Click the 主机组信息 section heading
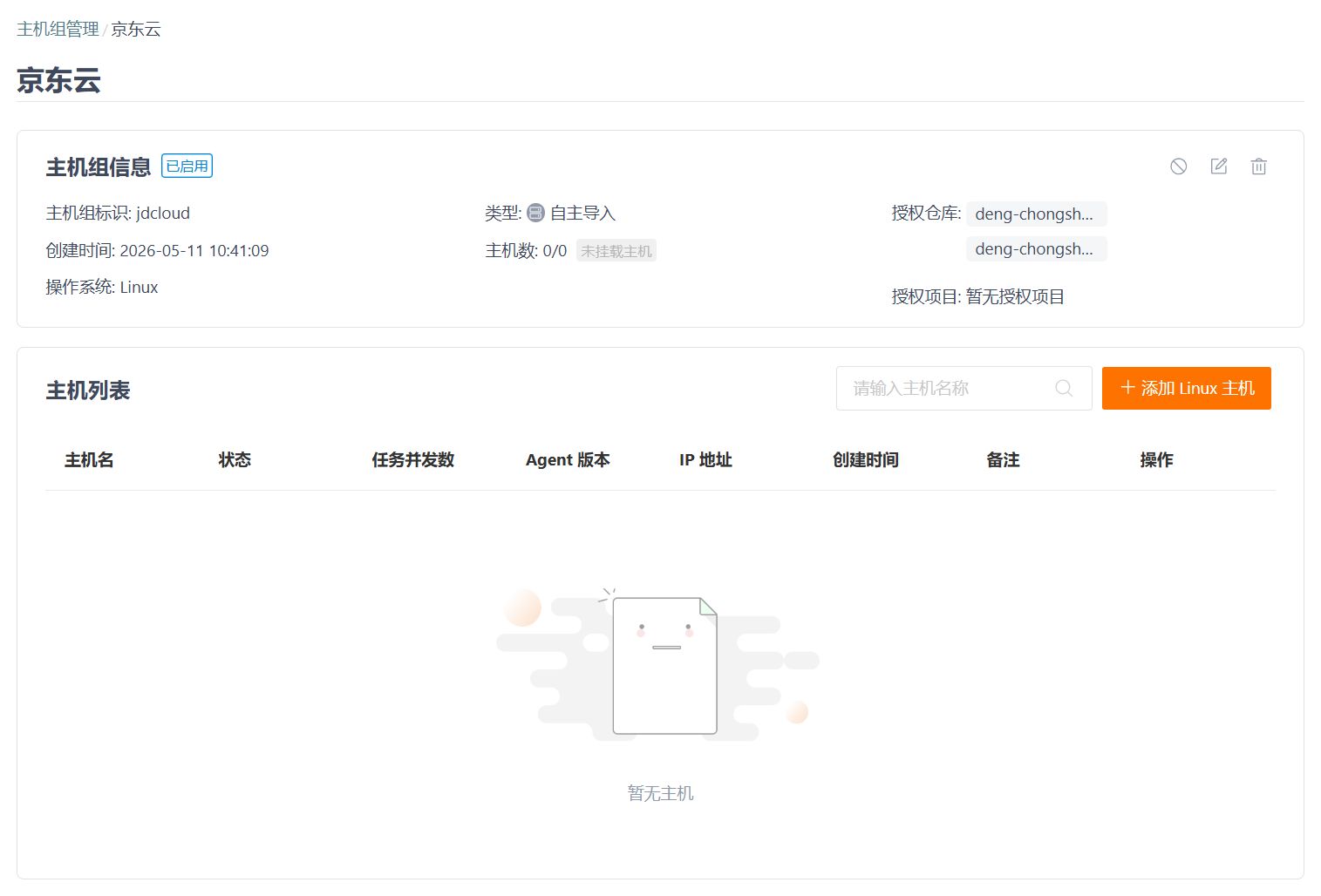This screenshot has height=896, width=1321. point(99,166)
